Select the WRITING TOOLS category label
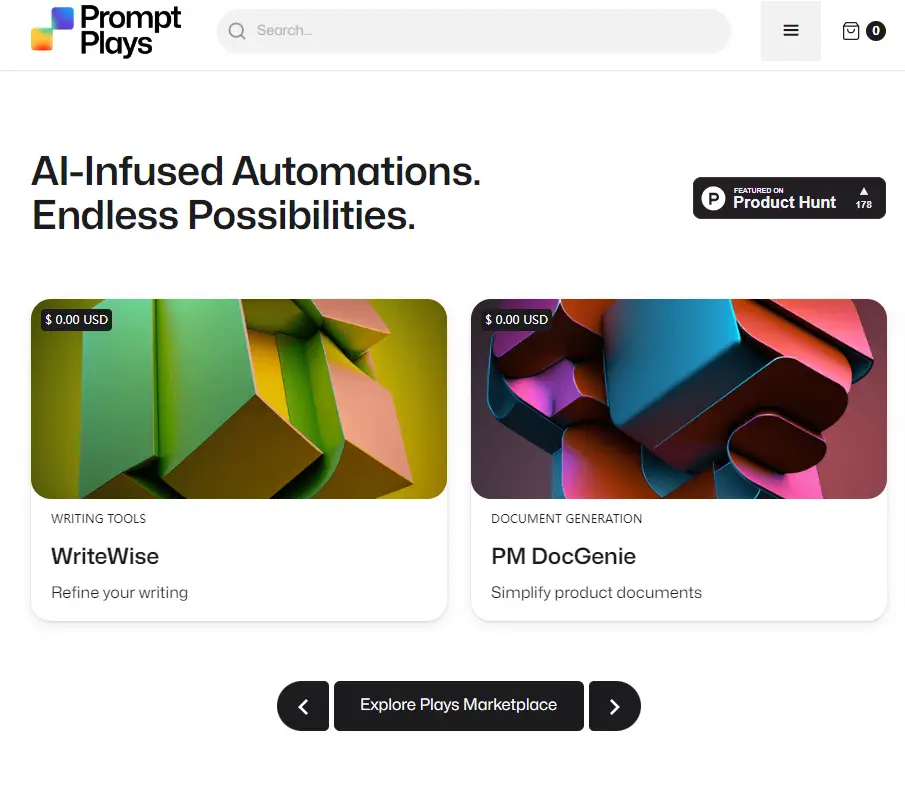This screenshot has height=796, width=905. [x=98, y=519]
